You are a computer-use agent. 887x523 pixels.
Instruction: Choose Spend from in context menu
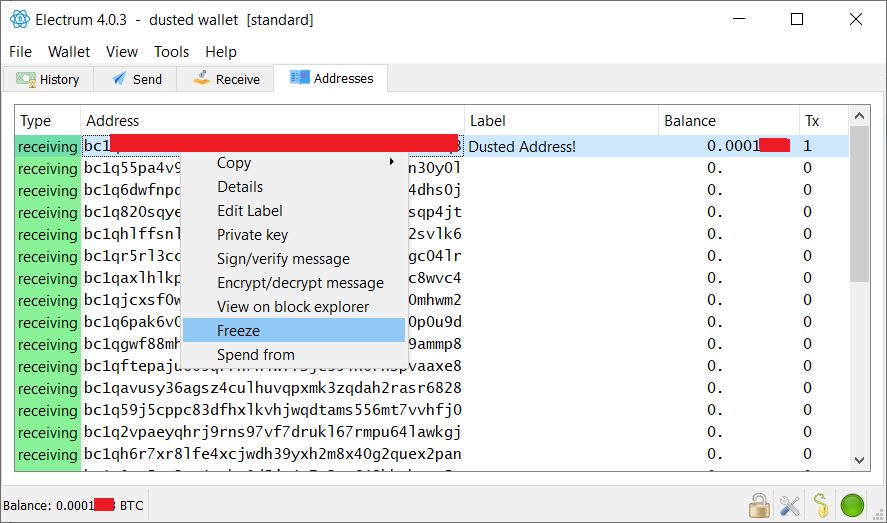(x=294, y=355)
